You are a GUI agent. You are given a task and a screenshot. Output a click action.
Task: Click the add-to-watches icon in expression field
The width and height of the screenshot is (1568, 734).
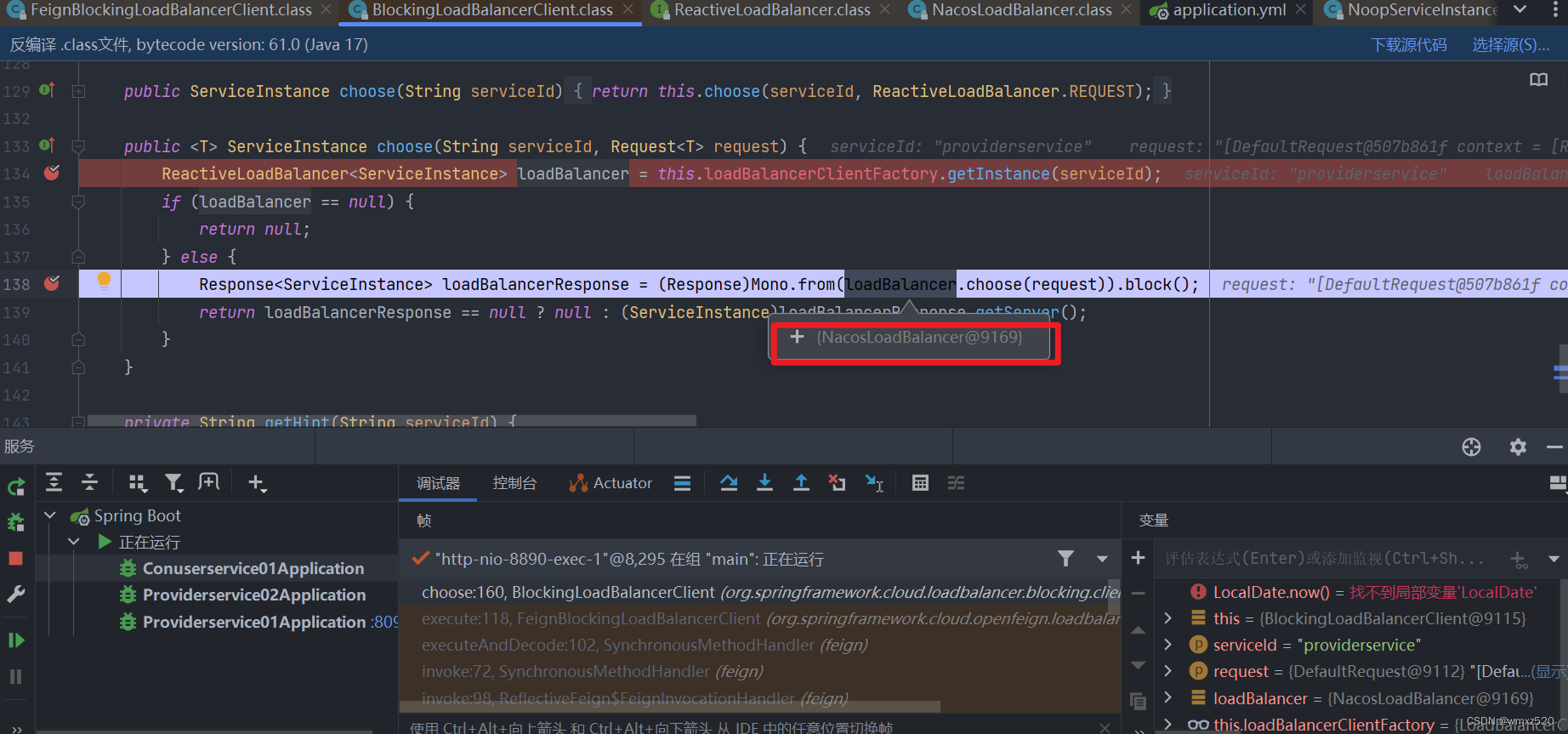pyautogui.click(x=1519, y=559)
